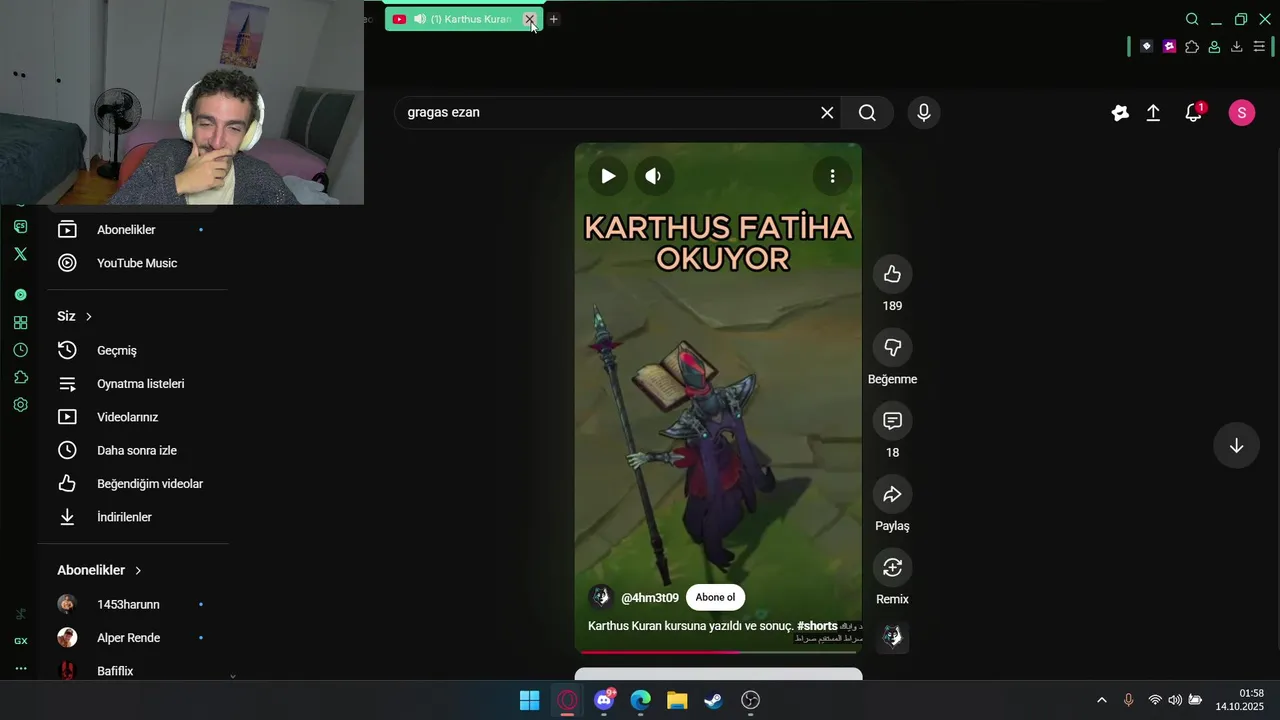Image resolution: width=1280 pixels, height=720 pixels.
Task: Open Opera's tab search magnifier
Action: (x=1192, y=19)
